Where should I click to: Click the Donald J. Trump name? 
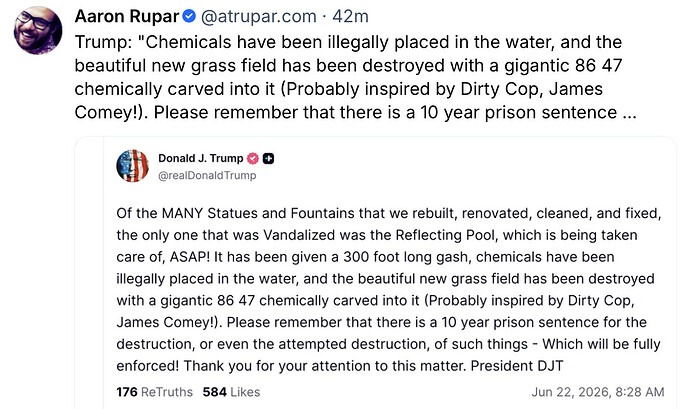coord(201,158)
